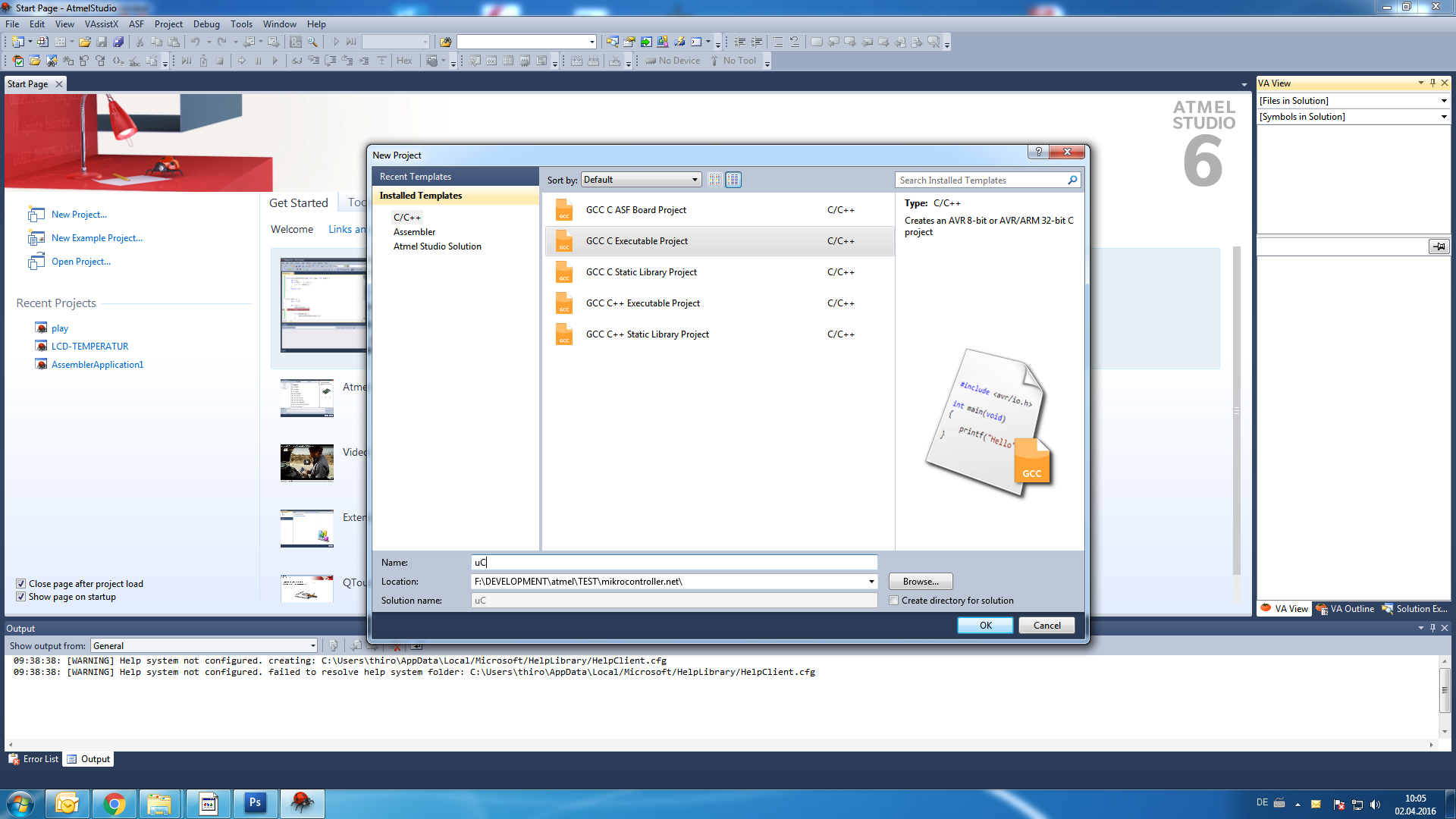Open the VAssistX menu
The width and height of the screenshot is (1456, 819).
[x=102, y=24]
